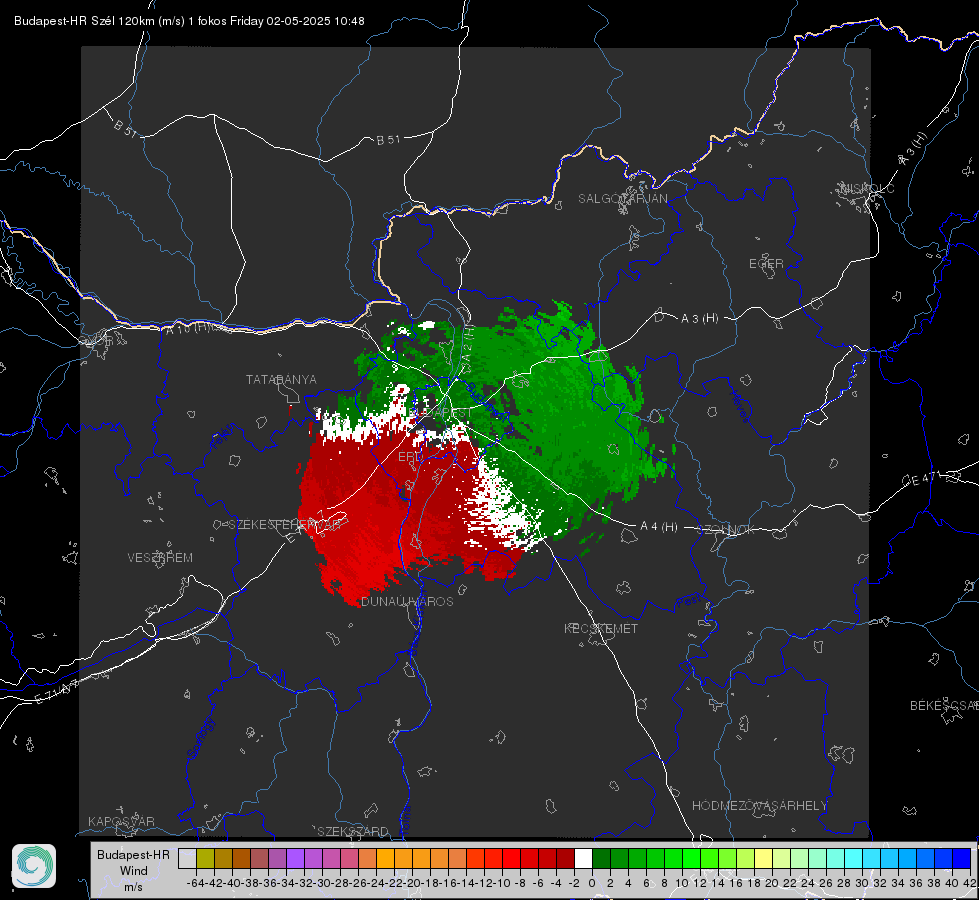
Task: Select the yellow swatch between 18 and 20
Action: [x=764, y=858]
